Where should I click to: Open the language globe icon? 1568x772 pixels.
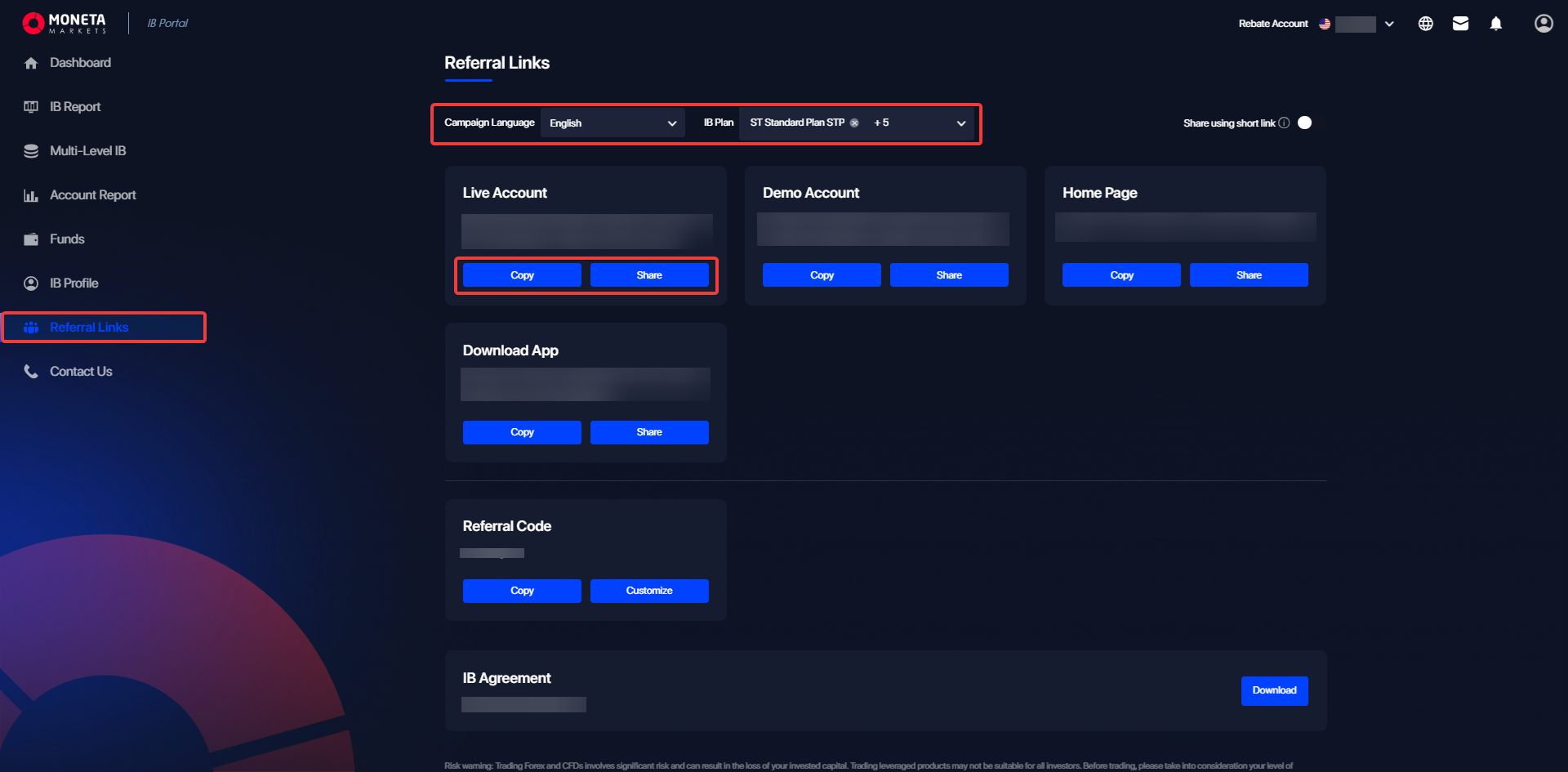[x=1425, y=24]
